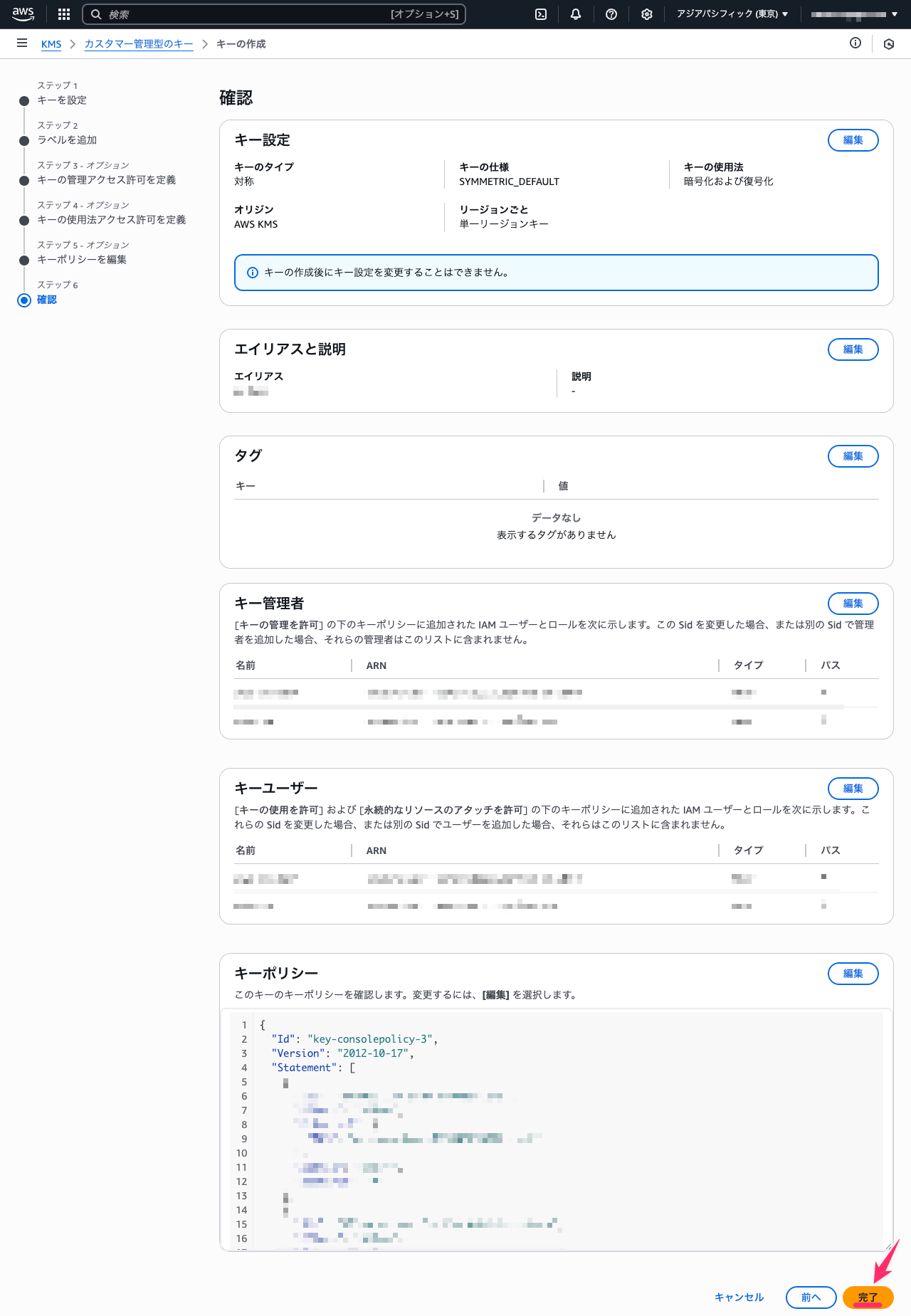
Task: Go to KMS breadcrumb link
Action: pos(51,44)
